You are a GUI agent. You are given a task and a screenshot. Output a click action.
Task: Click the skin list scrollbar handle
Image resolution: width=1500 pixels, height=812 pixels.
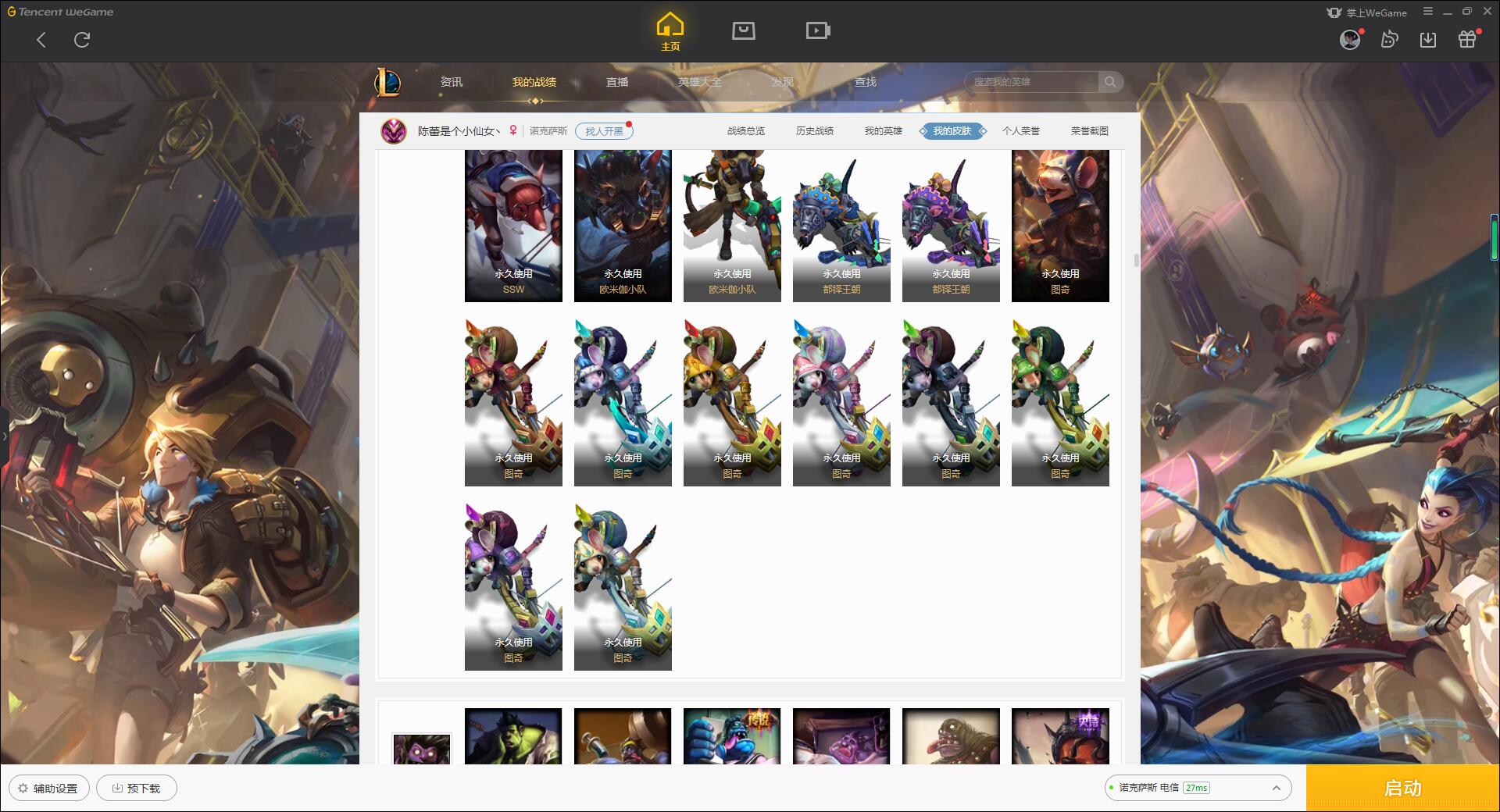click(x=1136, y=260)
